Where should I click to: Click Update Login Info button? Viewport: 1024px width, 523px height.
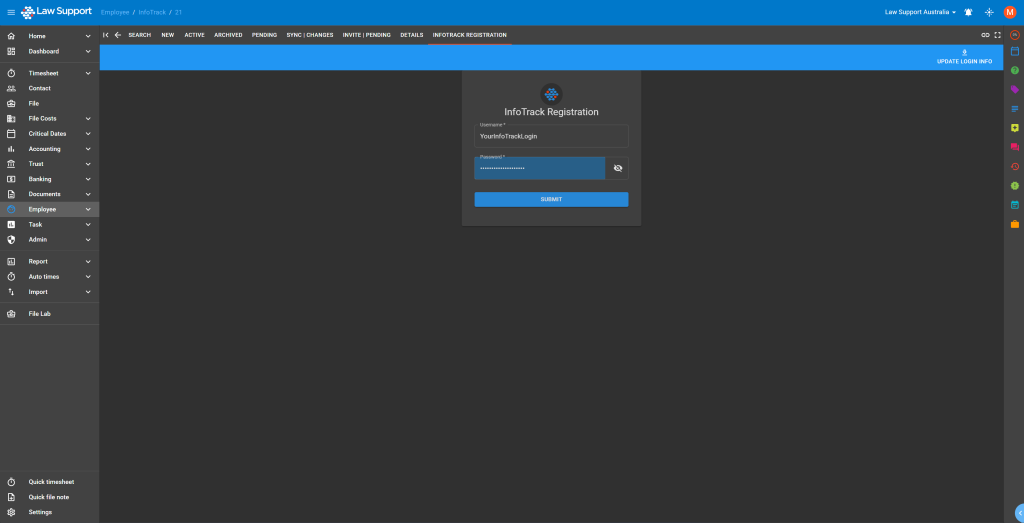click(x=964, y=57)
